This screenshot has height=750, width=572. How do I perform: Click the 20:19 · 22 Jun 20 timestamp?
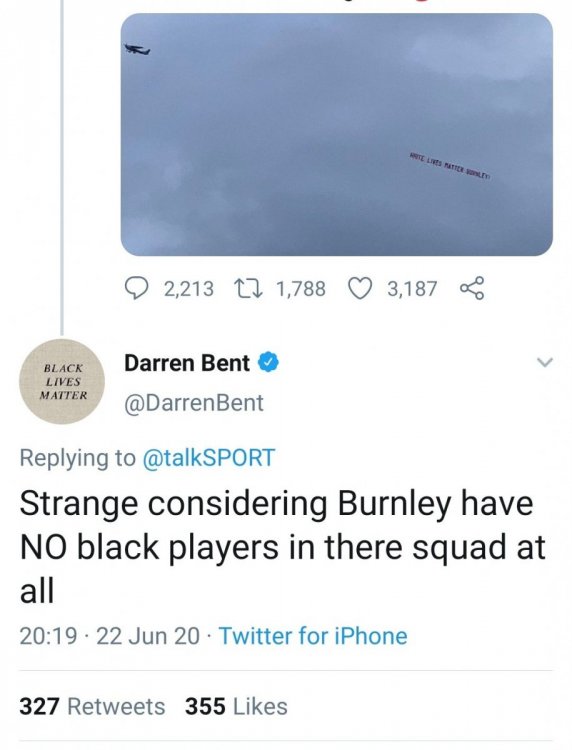point(110,636)
